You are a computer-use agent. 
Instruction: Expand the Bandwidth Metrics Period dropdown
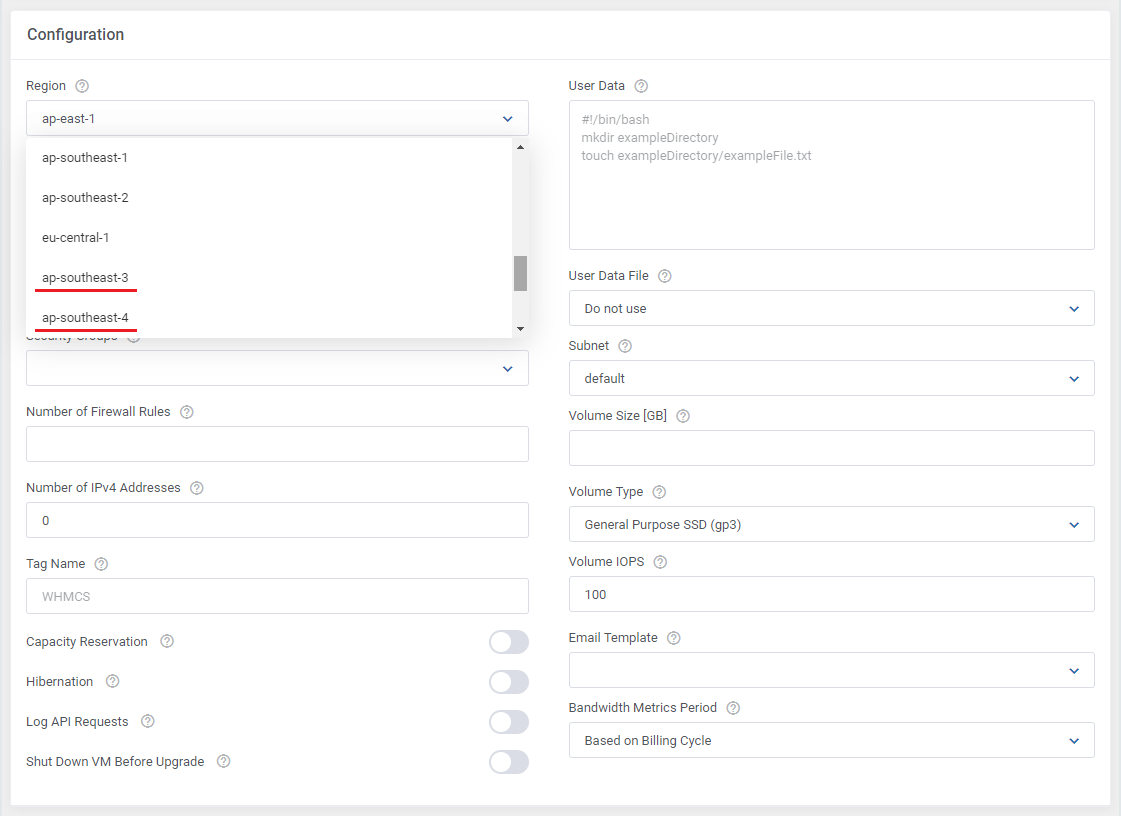(x=831, y=740)
